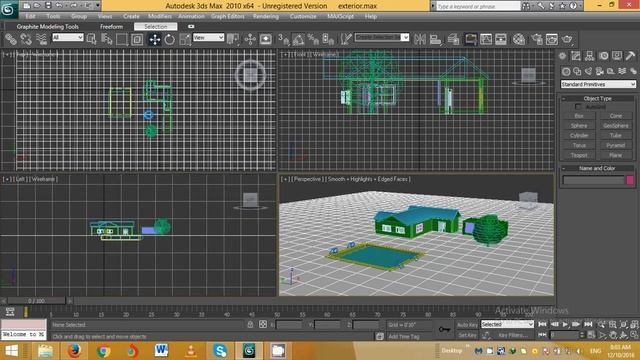The height and width of the screenshot is (360, 640).
Task: Click the Select and Manipulate tool
Action: coord(250,39)
